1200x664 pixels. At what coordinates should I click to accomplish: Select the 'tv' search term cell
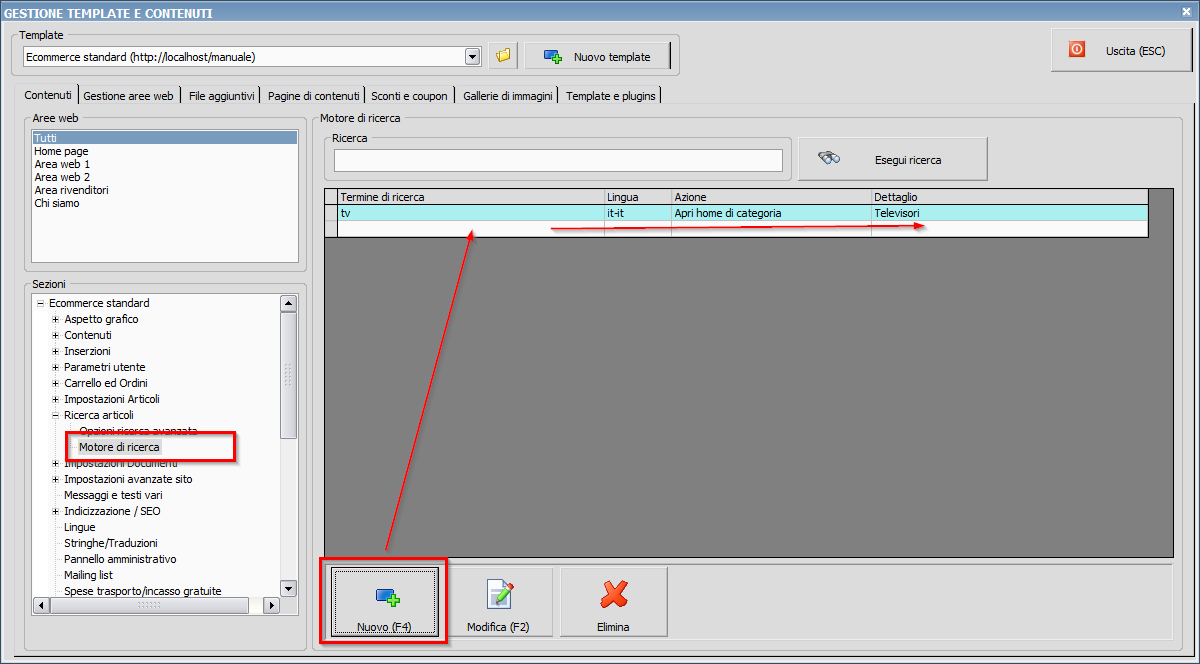tap(471, 213)
